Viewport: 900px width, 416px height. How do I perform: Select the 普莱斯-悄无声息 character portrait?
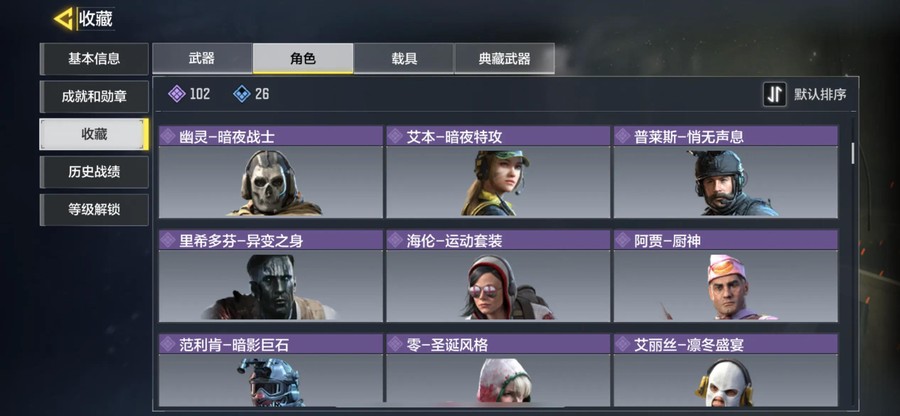click(726, 182)
